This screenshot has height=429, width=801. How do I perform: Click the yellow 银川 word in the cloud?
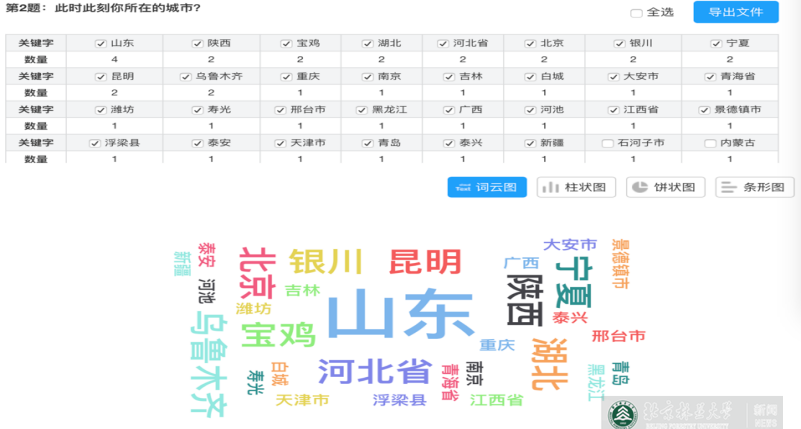pyautogui.click(x=326, y=262)
